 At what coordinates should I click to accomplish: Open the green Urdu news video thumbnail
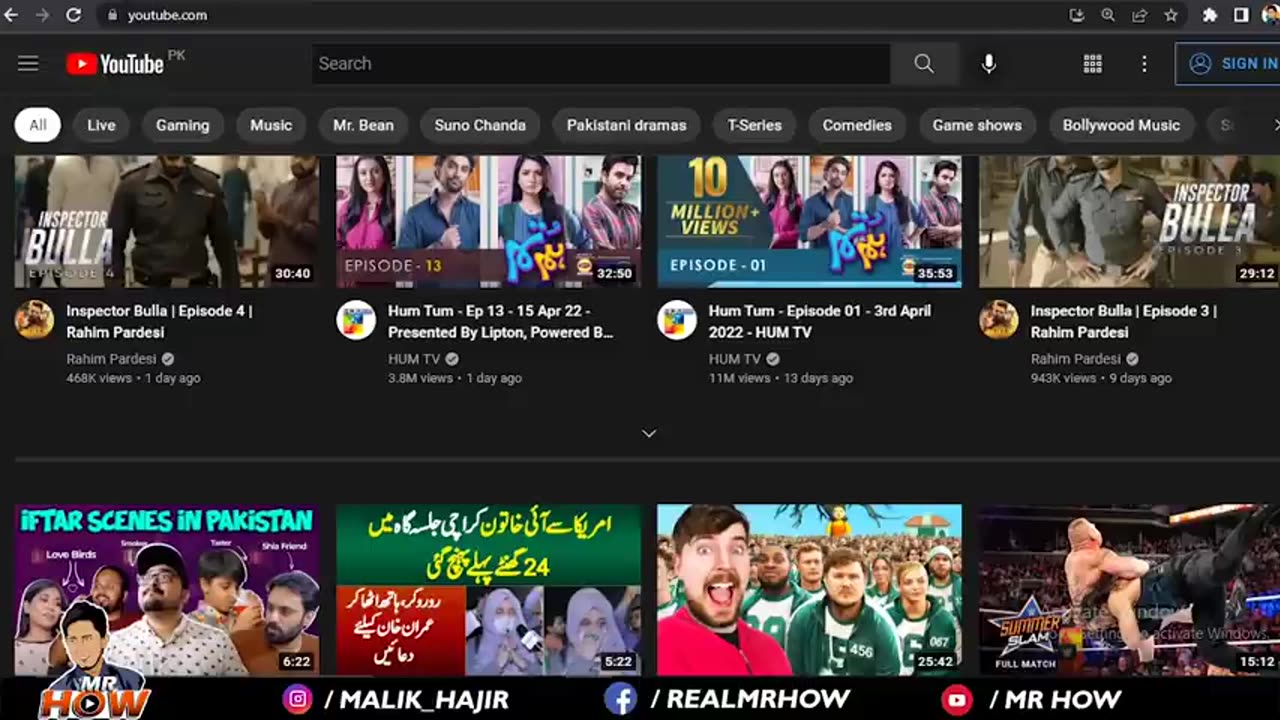(x=488, y=589)
